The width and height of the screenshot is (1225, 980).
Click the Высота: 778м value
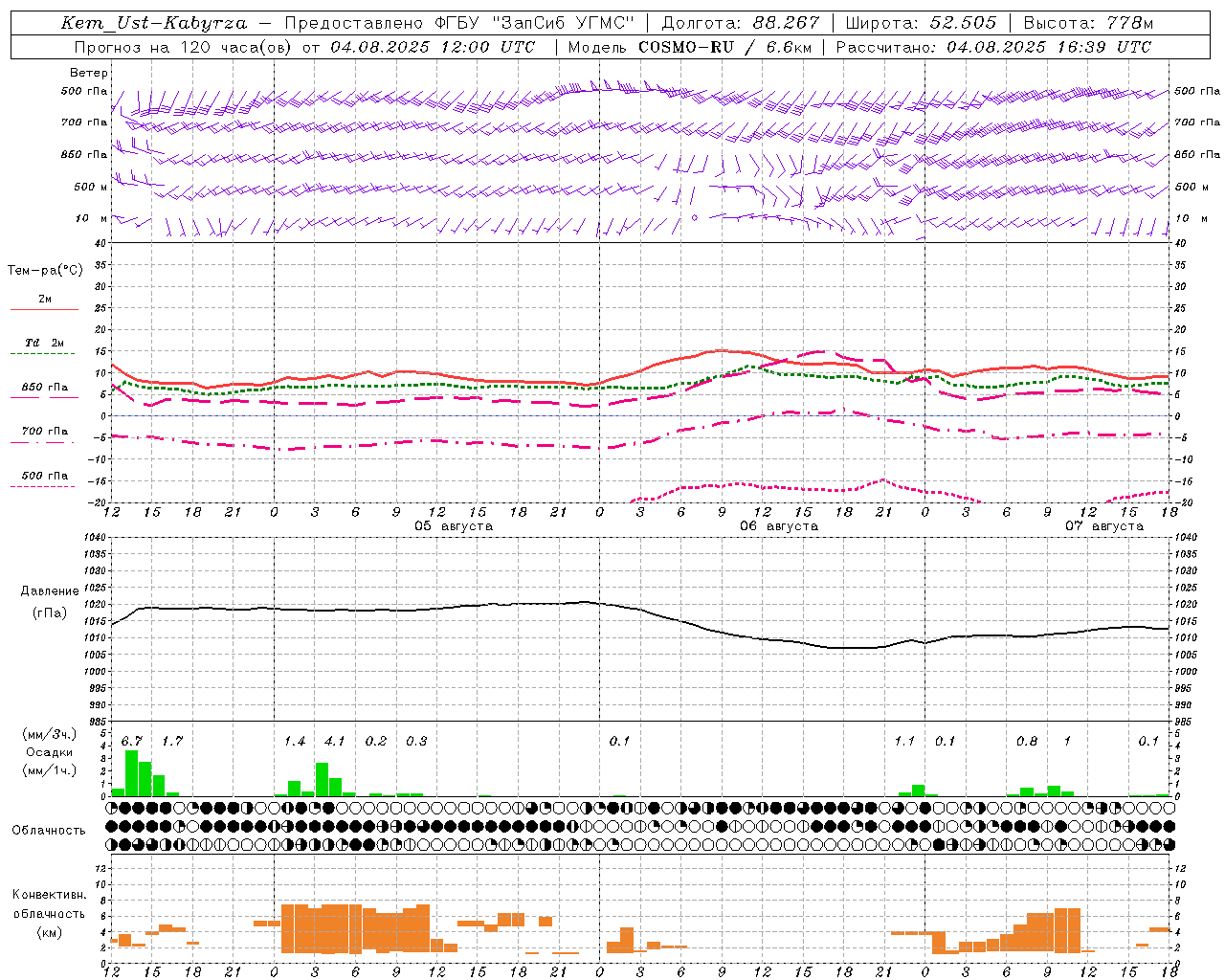click(x=1088, y=23)
